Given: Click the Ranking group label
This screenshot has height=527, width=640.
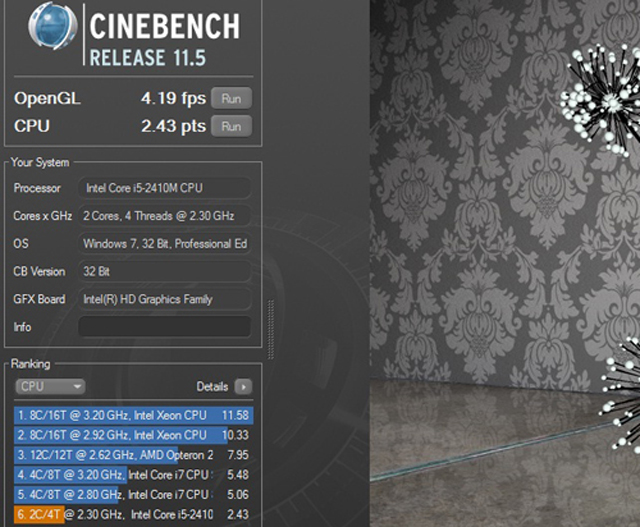Looking at the screenshot, I should pos(31,364).
